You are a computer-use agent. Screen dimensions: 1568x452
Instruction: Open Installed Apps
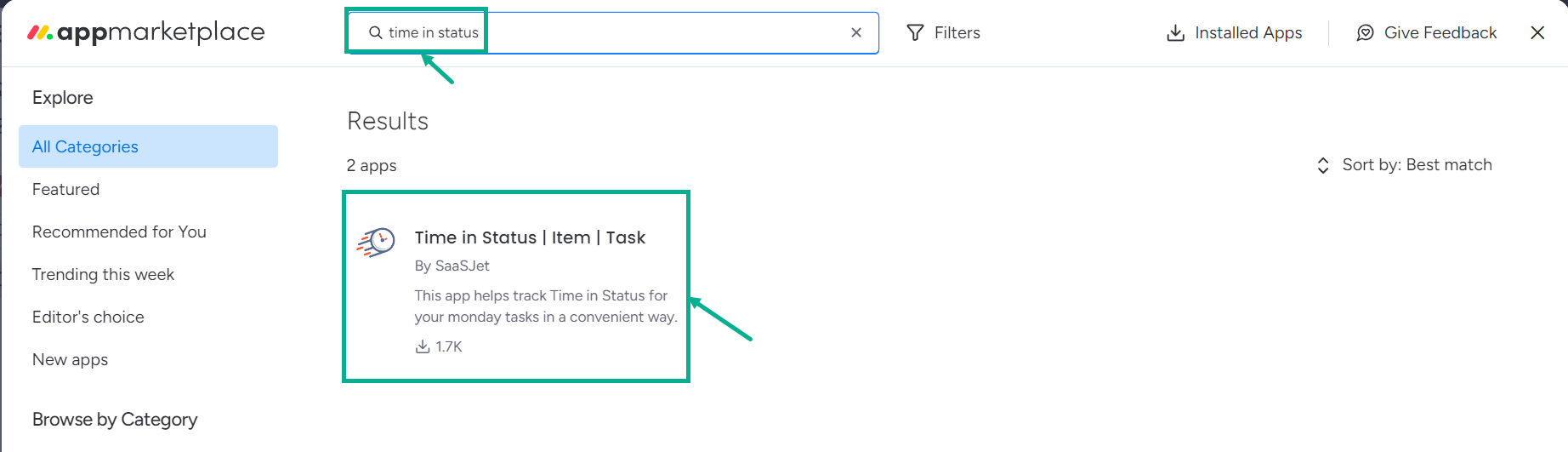(x=1235, y=32)
